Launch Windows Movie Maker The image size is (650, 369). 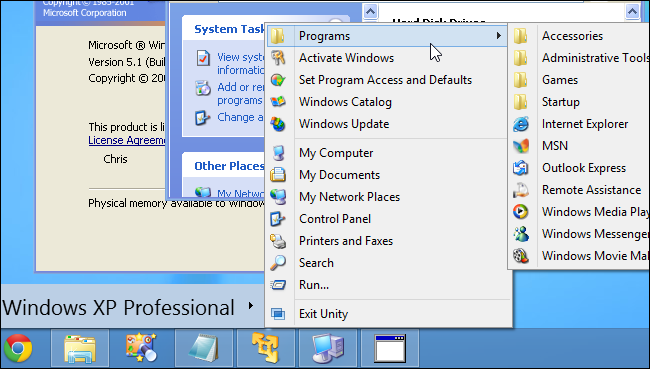(x=595, y=256)
